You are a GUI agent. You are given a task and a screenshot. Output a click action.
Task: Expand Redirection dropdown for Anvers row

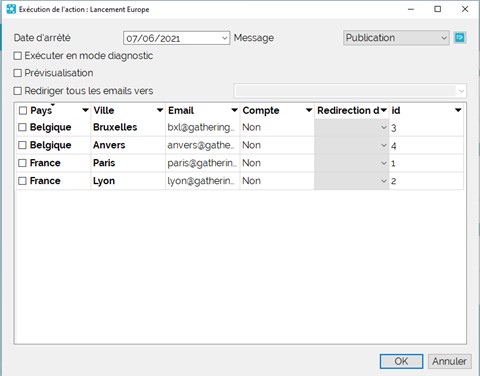384,145
